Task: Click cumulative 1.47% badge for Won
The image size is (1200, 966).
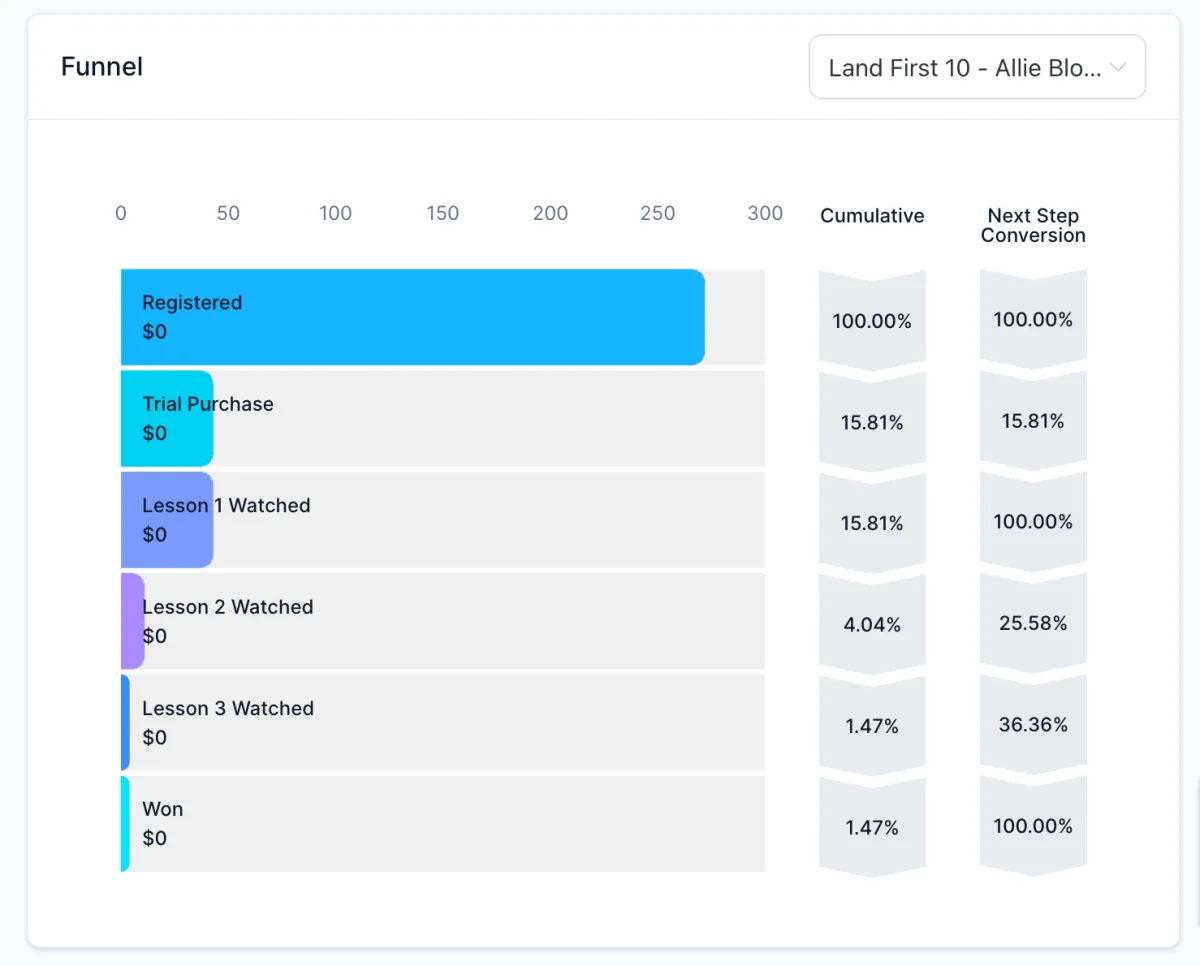Action: 872,827
